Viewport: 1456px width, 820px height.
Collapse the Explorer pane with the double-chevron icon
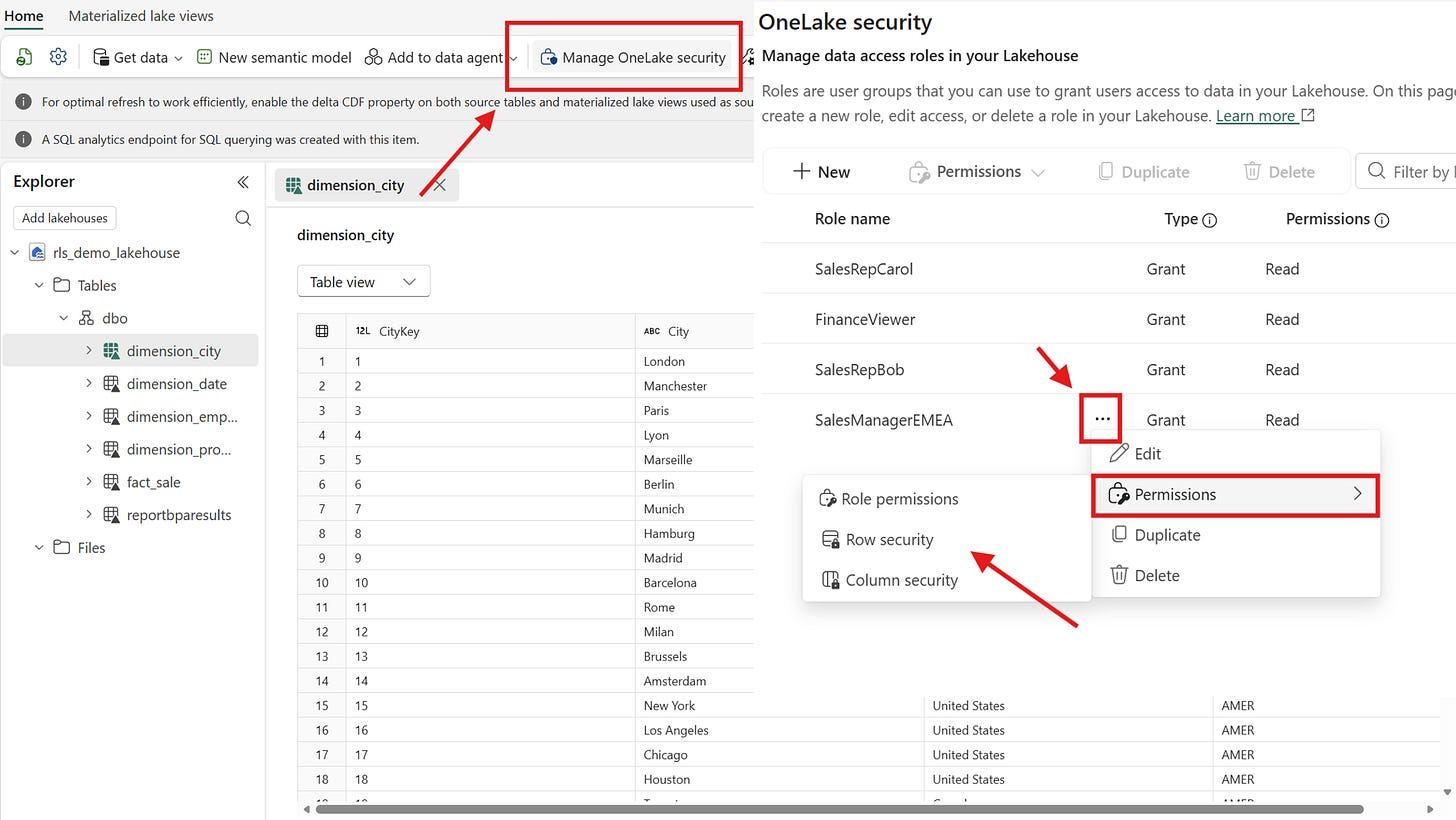coord(243,182)
